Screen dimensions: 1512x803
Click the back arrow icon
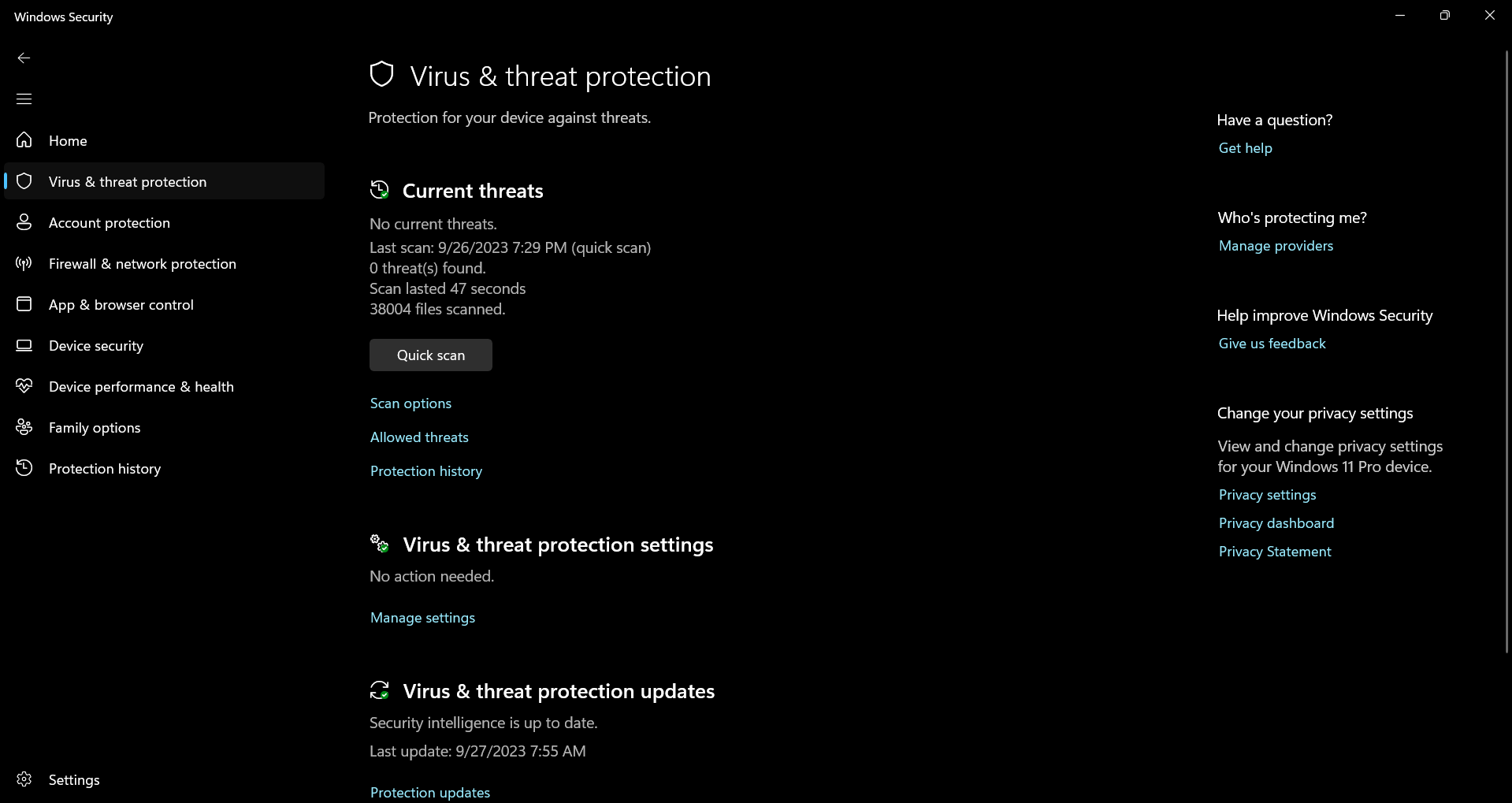24,58
